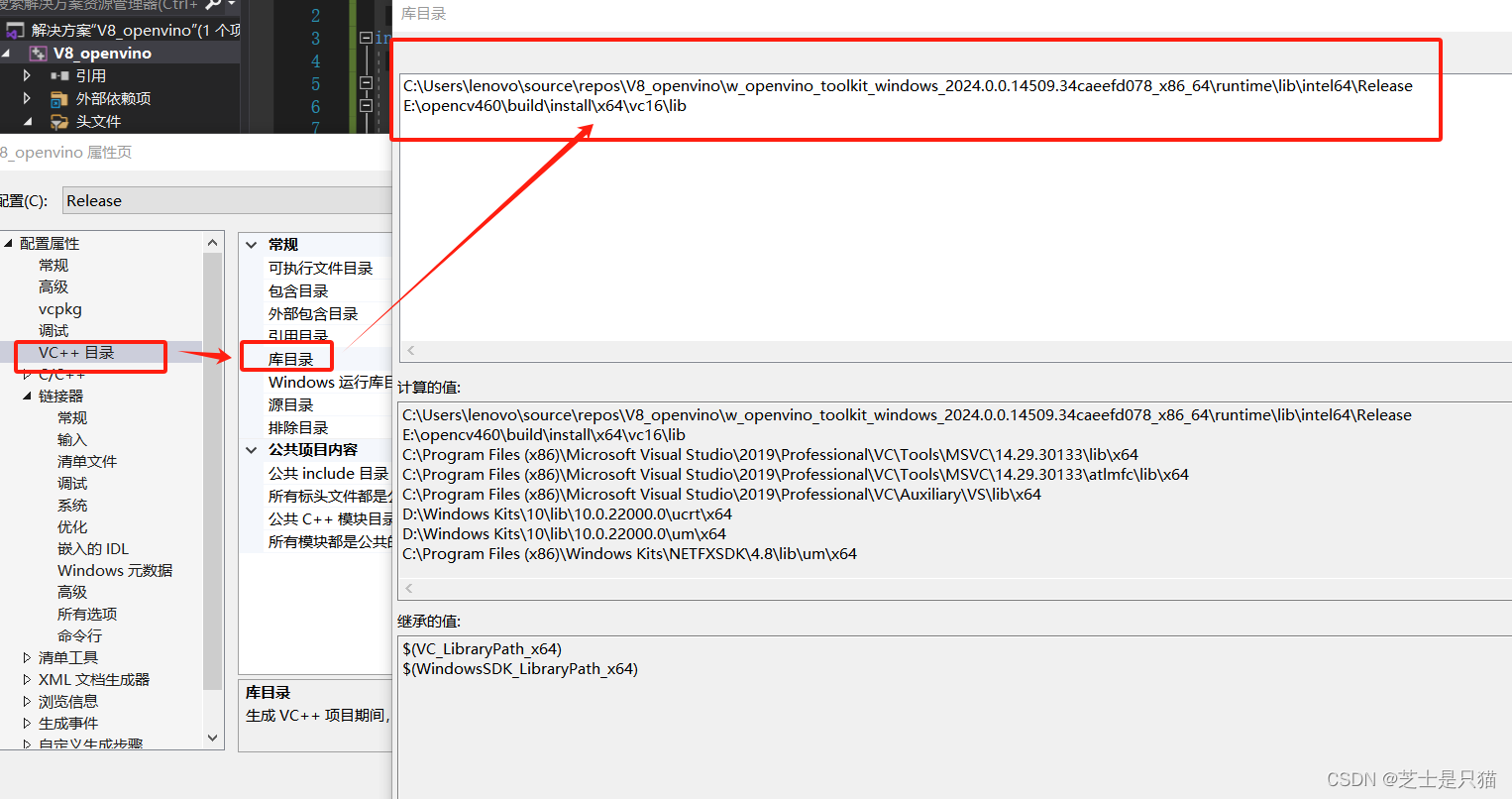Collapse the 常规 section in settings list
This screenshot has height=799, width=1512.
click(x=252, y=243)
